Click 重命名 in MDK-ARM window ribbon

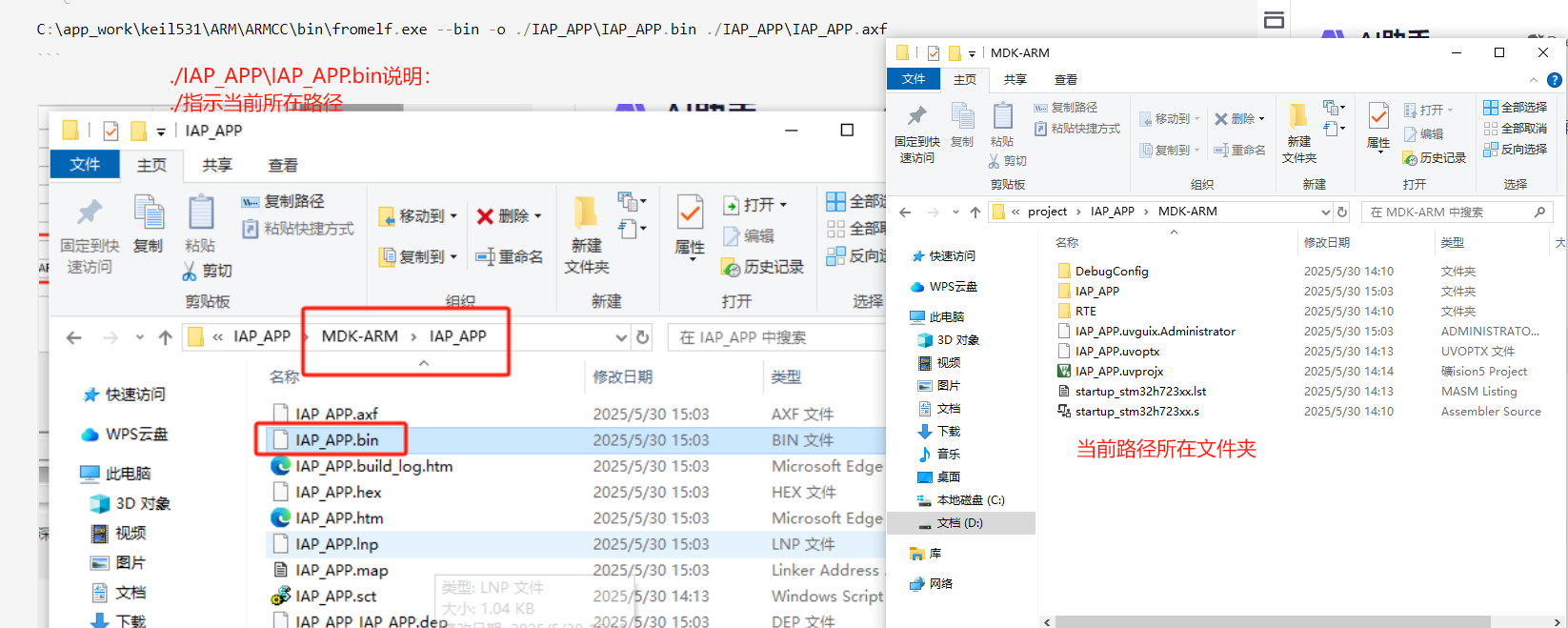pos(1239,150)
